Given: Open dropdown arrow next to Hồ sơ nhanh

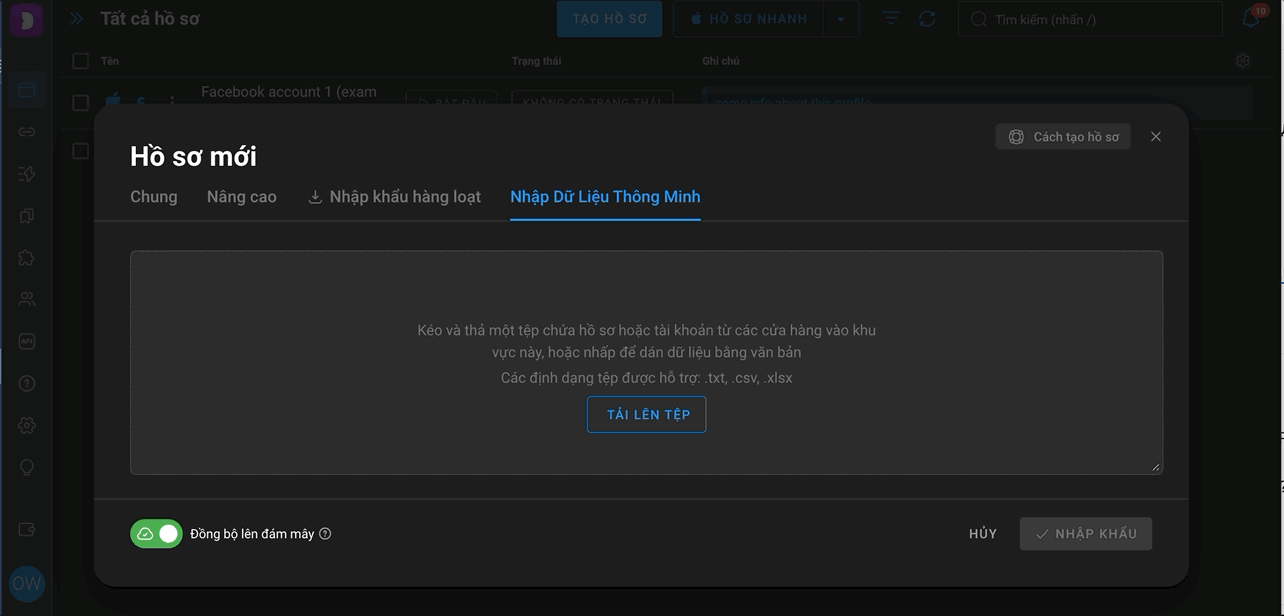Looking at the screenshot, I should [x=841, y=19].
